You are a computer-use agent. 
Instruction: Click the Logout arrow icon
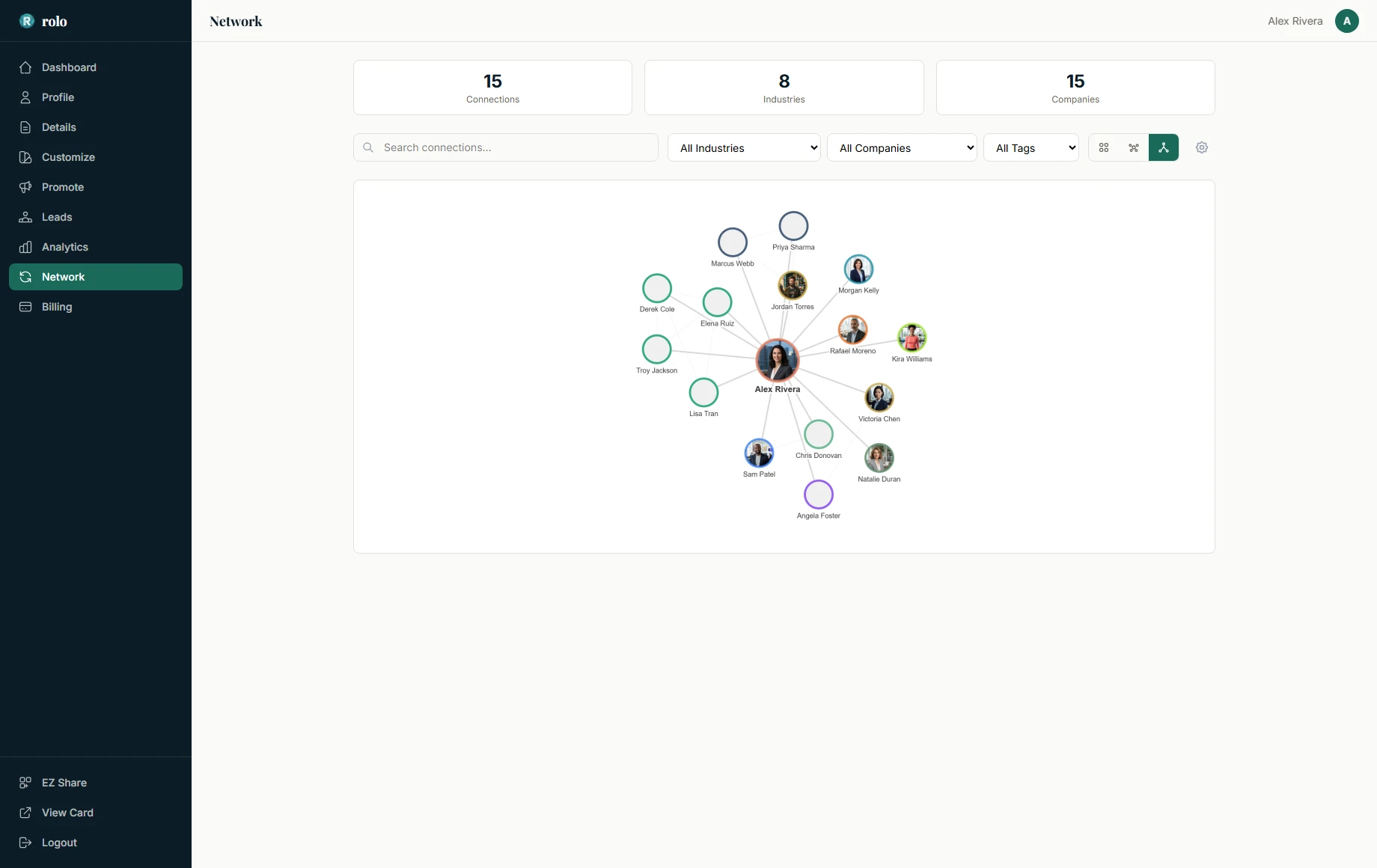pos(25,843)
